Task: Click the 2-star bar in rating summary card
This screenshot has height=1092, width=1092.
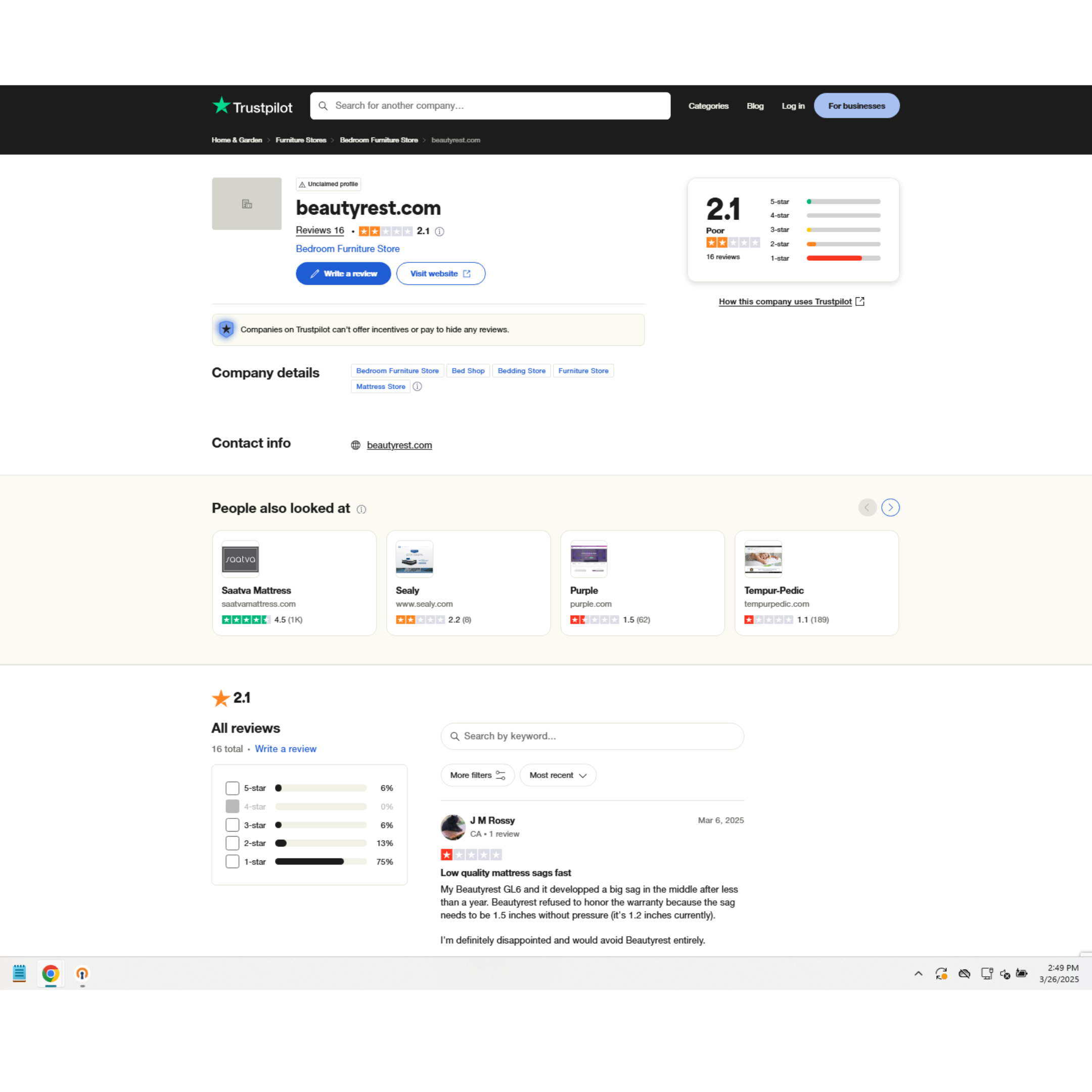Action: coord(843,244)
